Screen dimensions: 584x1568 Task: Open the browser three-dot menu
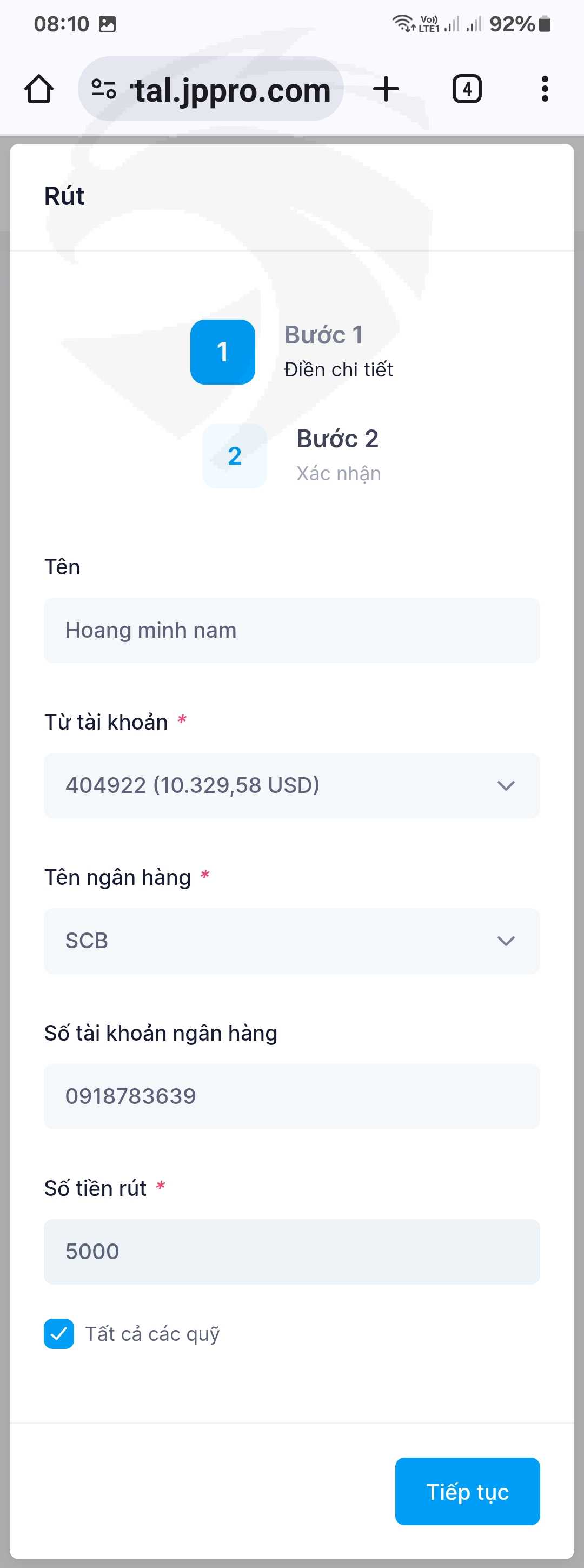point(545,89)
